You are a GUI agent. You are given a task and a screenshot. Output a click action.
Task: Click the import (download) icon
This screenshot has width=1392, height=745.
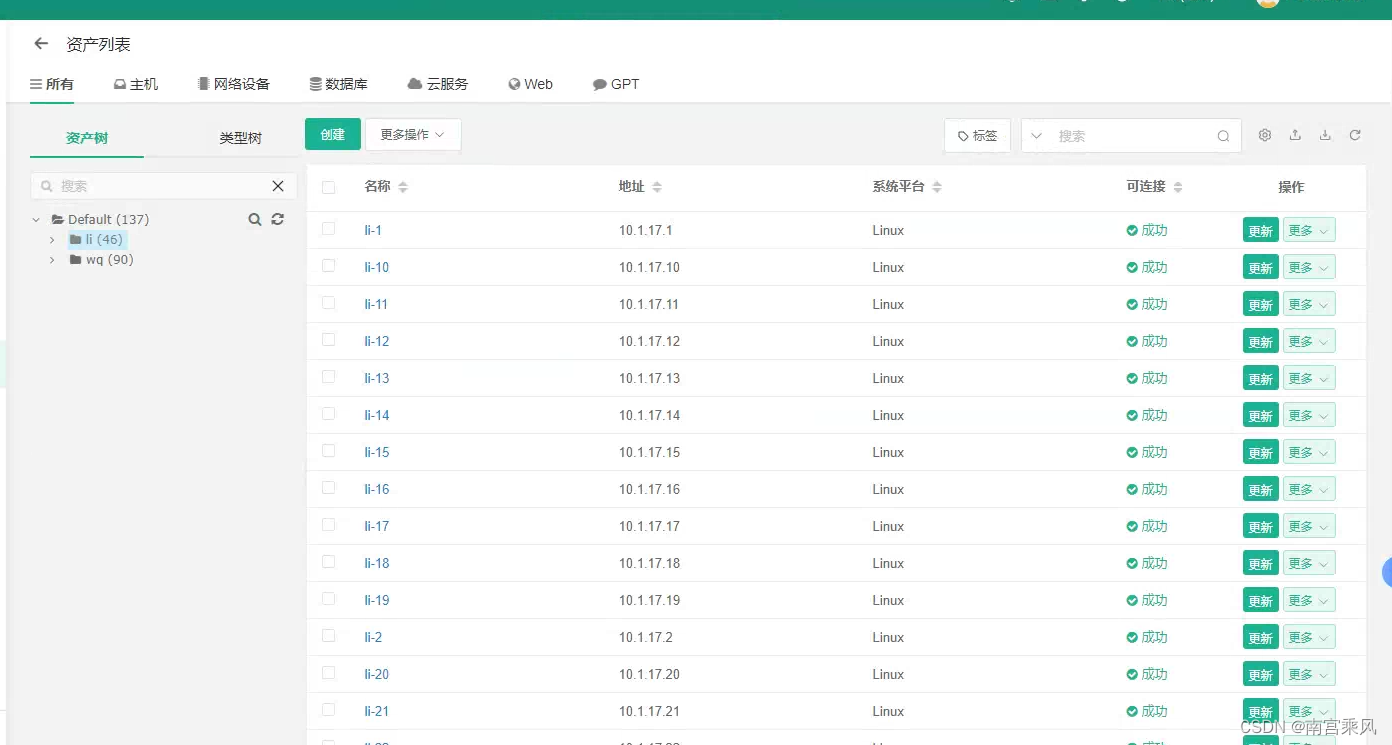click(1324, 135)
